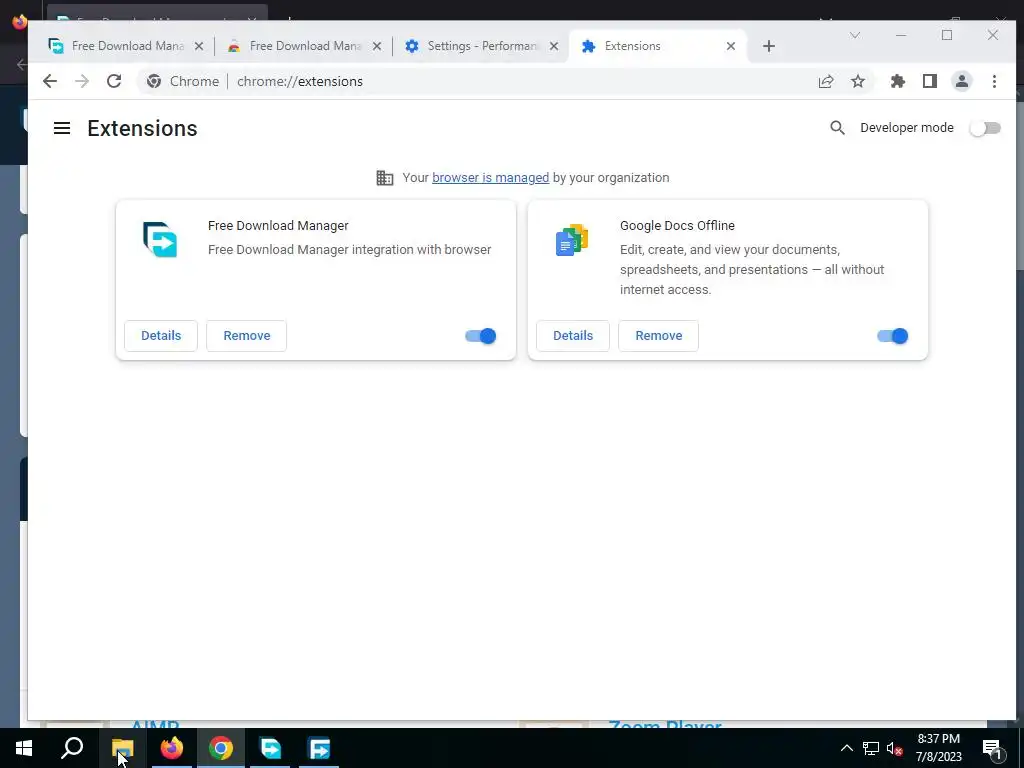
Task: Switch to Firefox in the taskbar
Action: (172, 748)
